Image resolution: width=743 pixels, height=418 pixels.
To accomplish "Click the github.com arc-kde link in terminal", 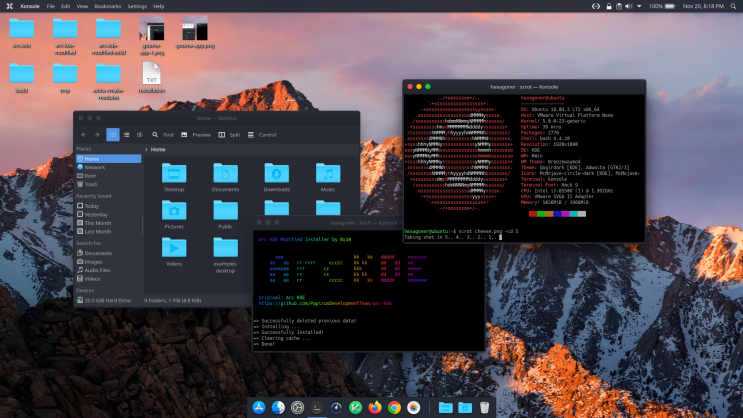I will (x=325, y=303).
